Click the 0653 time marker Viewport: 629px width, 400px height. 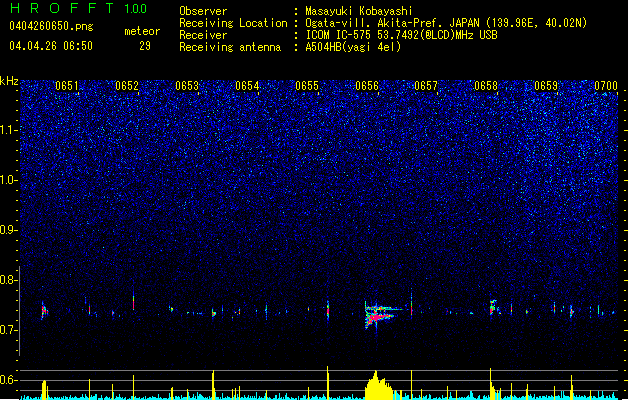pos(187,86)
